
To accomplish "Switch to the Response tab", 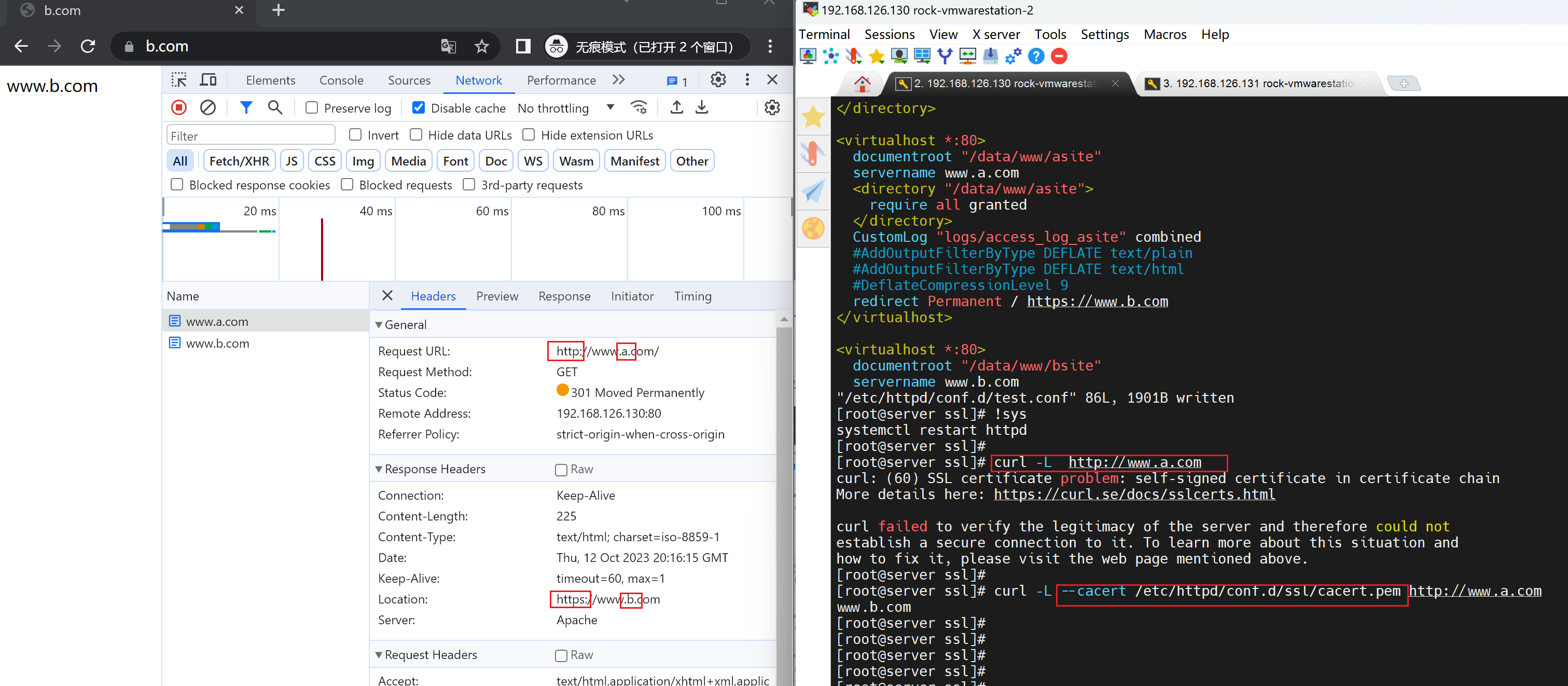I will coord(563,296).
